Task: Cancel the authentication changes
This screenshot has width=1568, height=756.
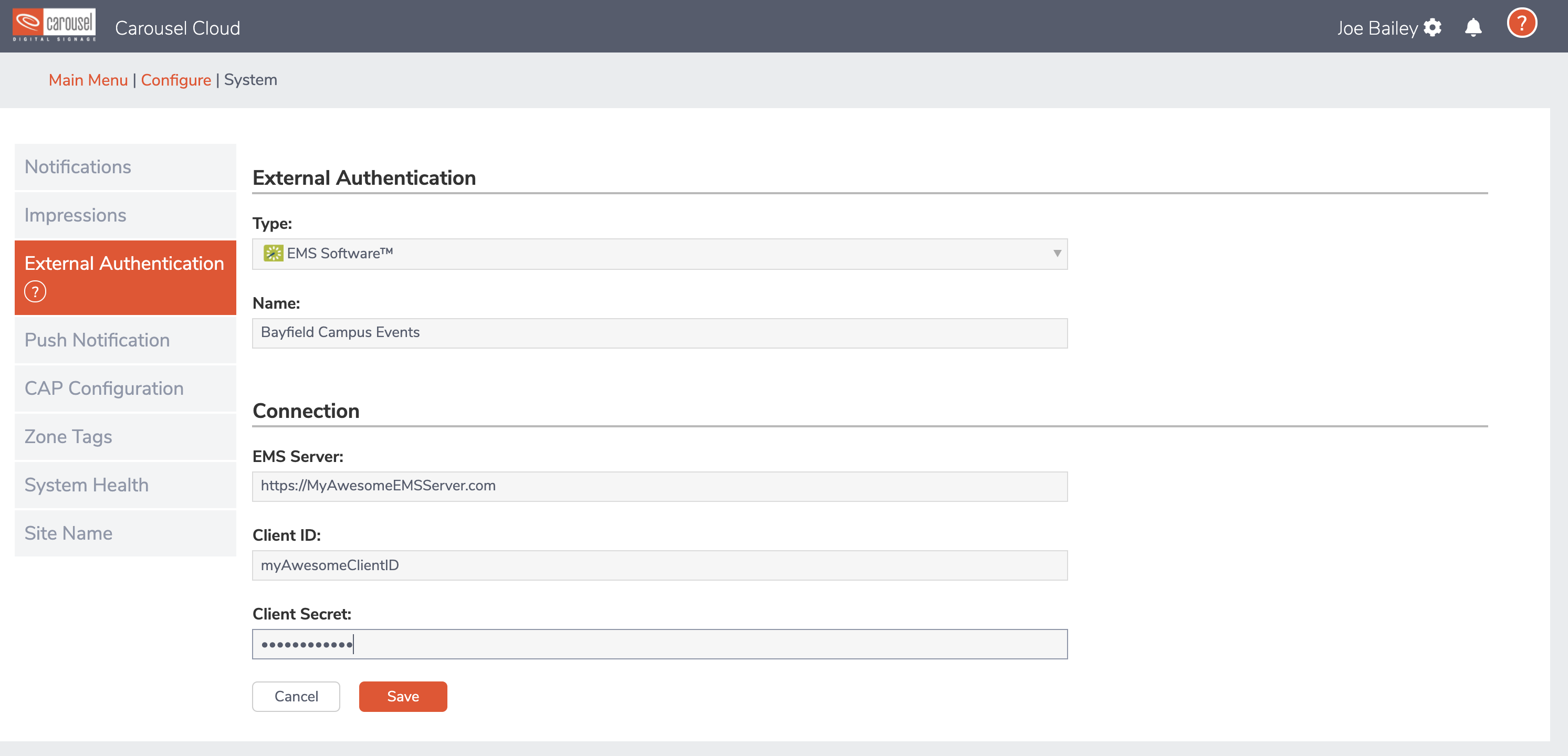Action: [297, 696]
